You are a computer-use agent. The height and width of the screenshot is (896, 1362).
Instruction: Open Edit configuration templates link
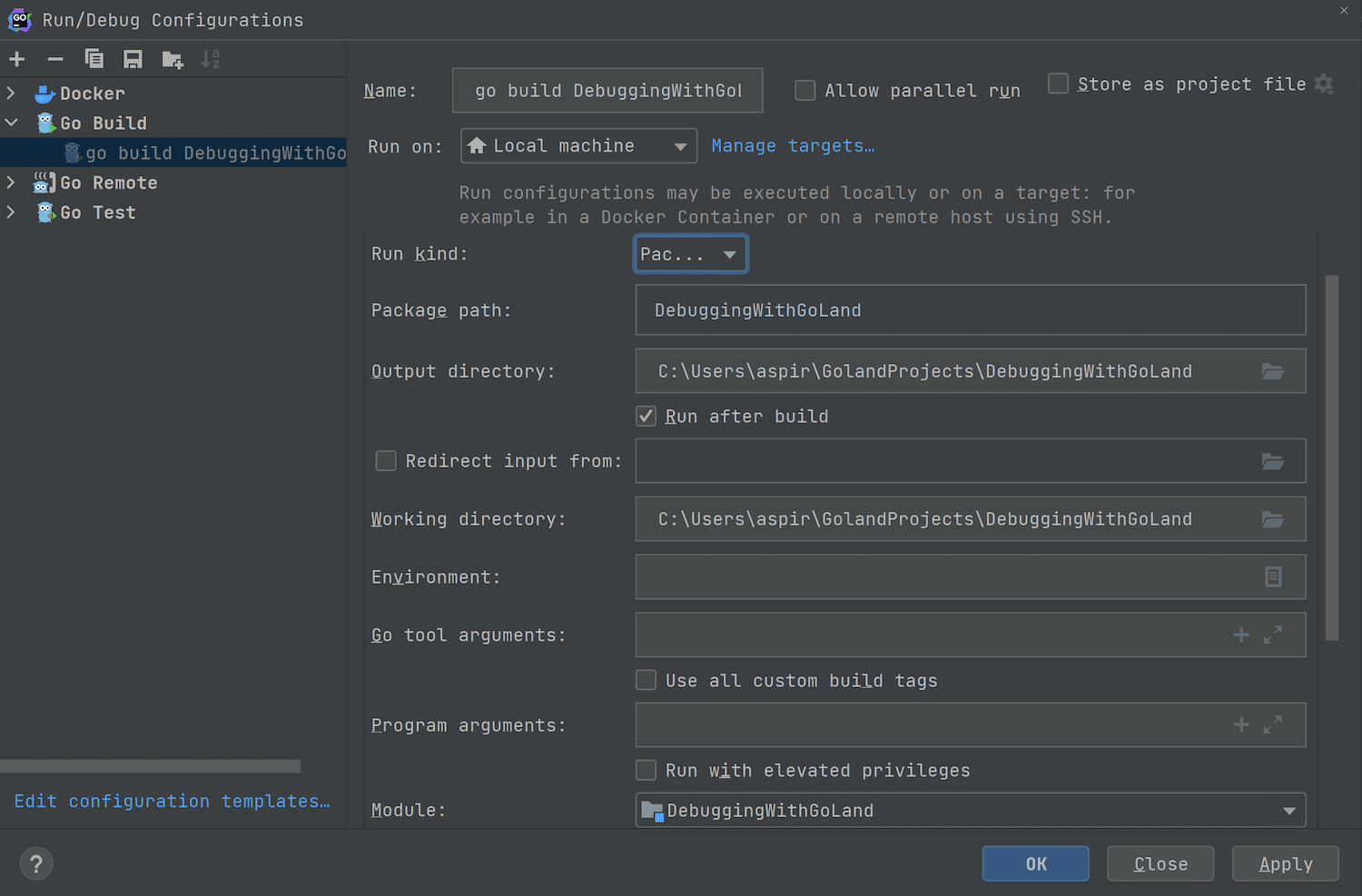173,801
